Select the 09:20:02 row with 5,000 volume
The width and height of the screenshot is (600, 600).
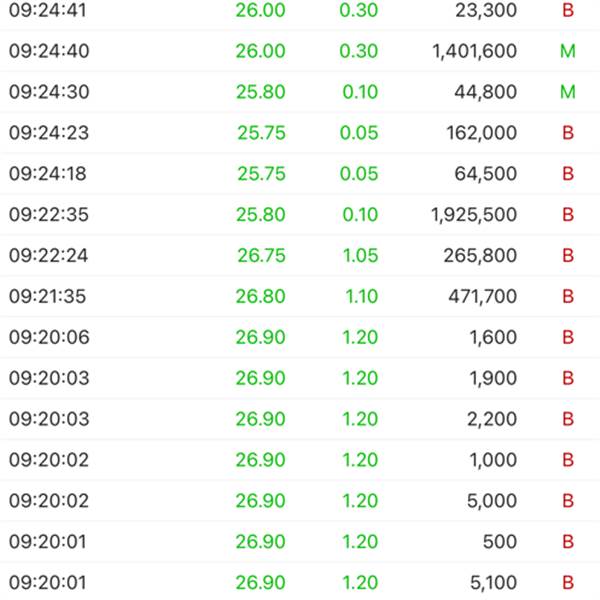300,501
